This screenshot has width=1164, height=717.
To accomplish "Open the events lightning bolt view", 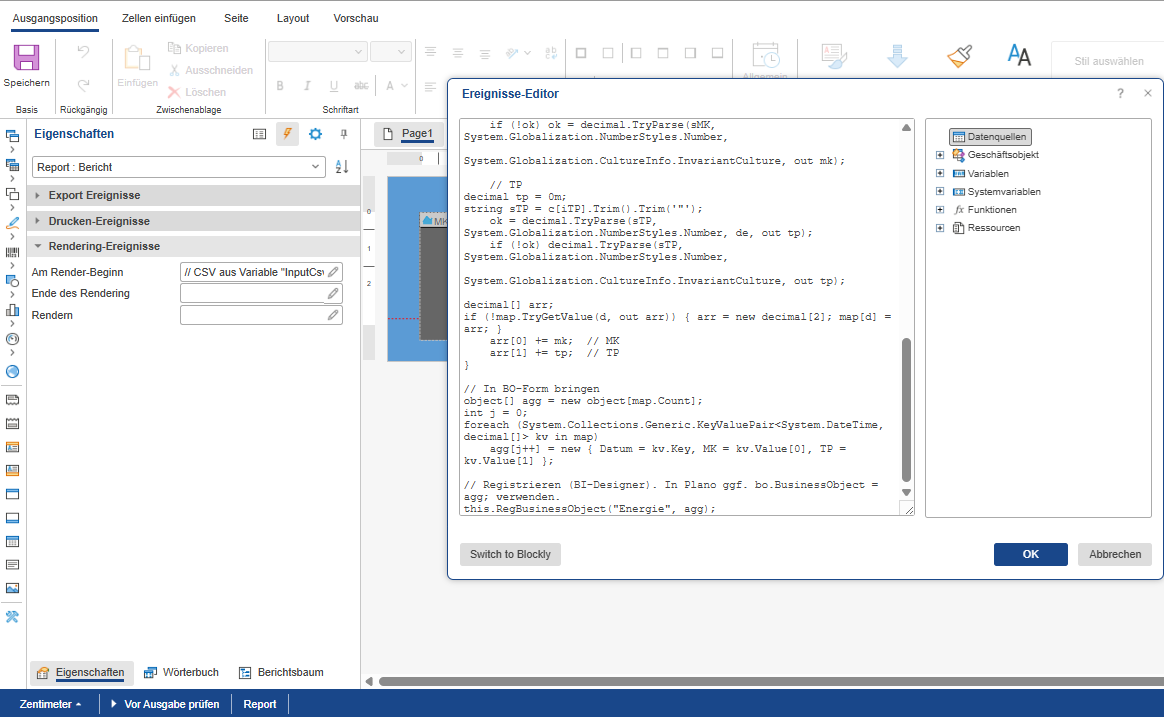I will click(x=287, y=134).
